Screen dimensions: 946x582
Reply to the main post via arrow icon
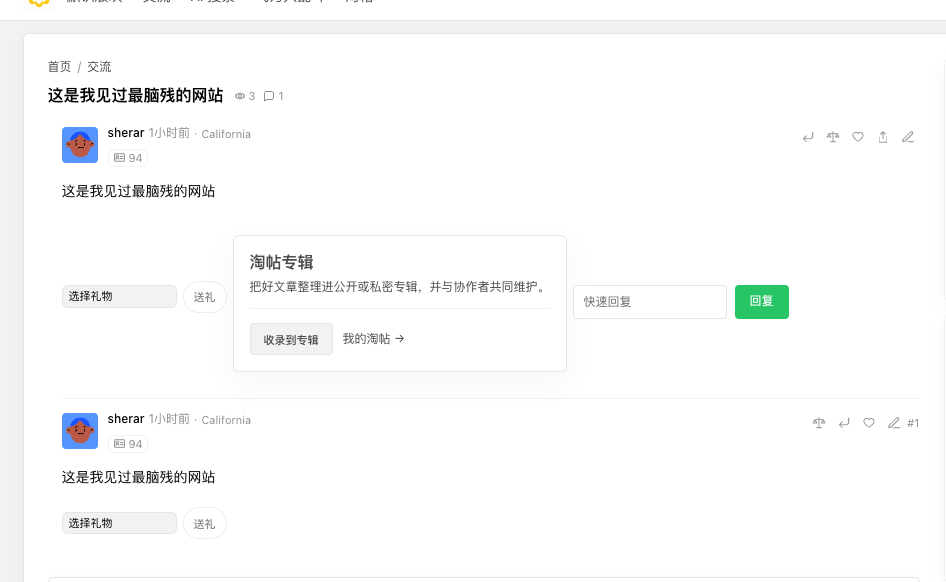pos(808,138)
